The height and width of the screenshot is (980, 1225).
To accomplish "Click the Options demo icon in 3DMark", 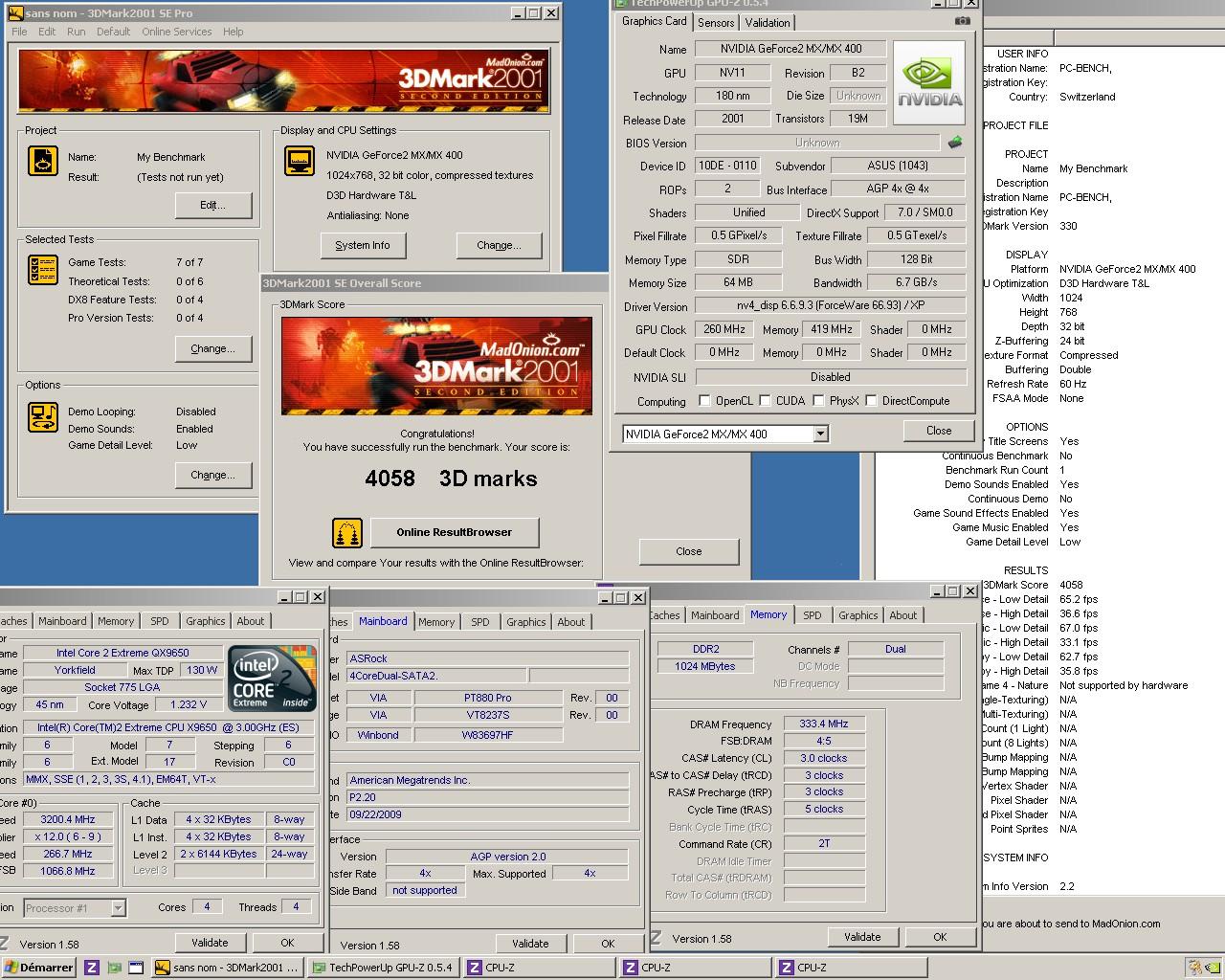I will [43, 417].
